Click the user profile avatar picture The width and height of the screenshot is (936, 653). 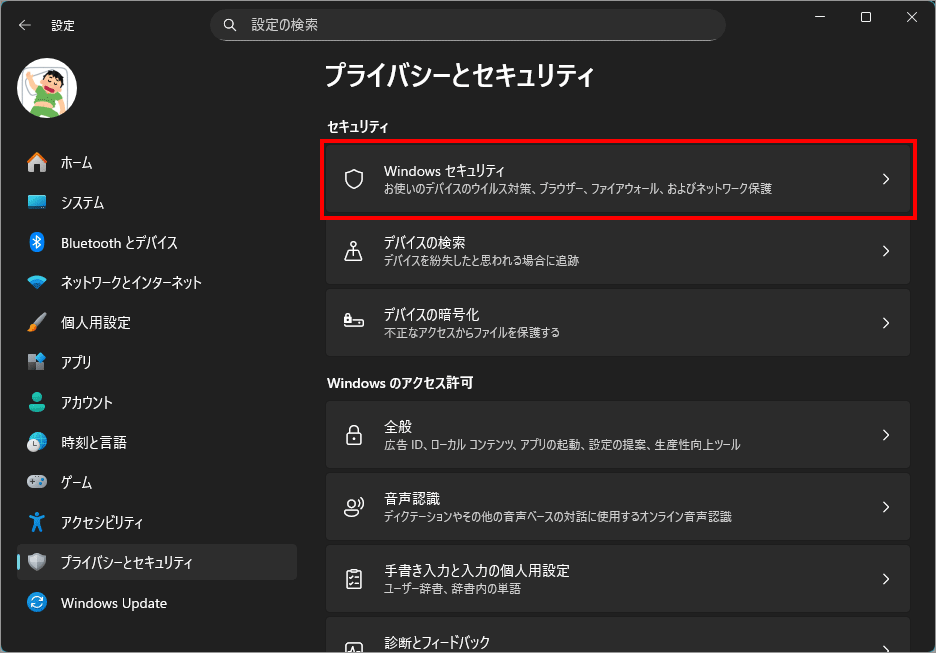pos(47,87)
